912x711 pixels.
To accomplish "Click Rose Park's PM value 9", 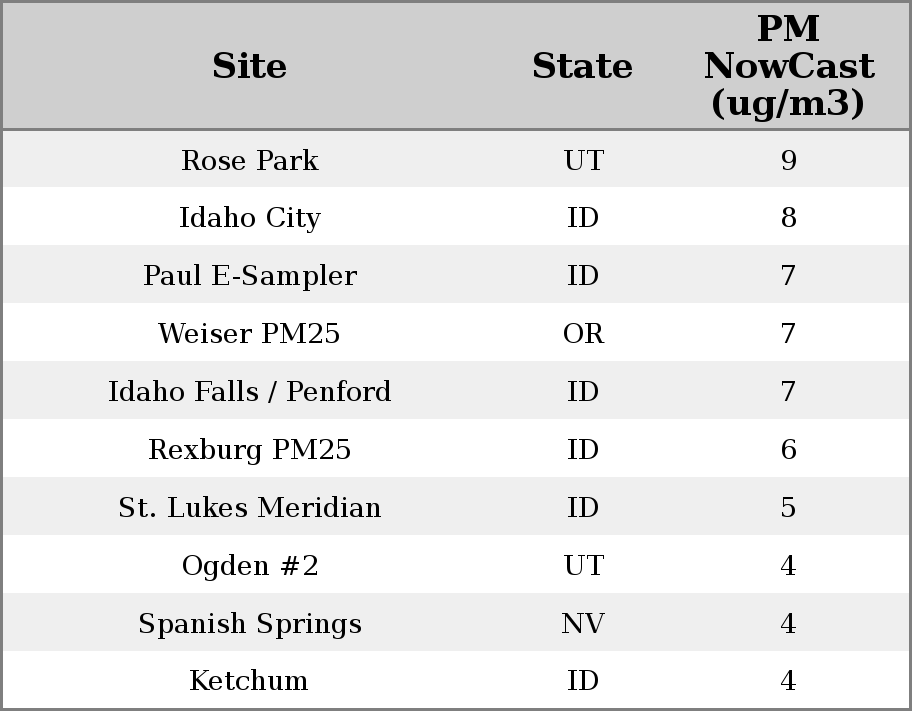I will click(788, 160).
